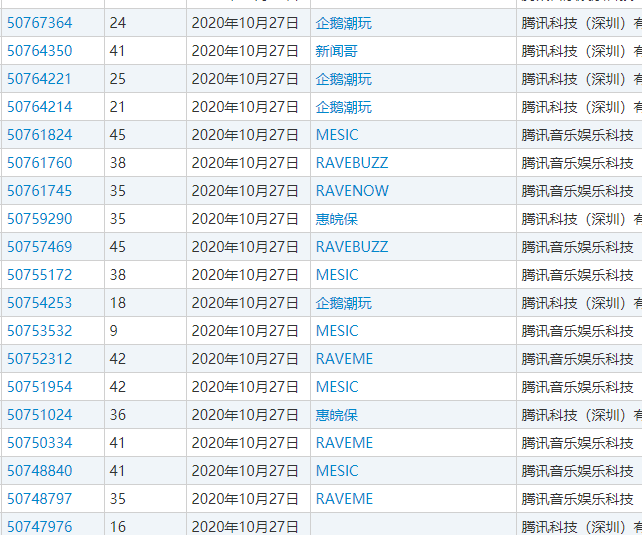The image size is (642, 535).
Task: Click the 新闻哥 trademark name
Action: pyautogui.click(x=337, y=51)
